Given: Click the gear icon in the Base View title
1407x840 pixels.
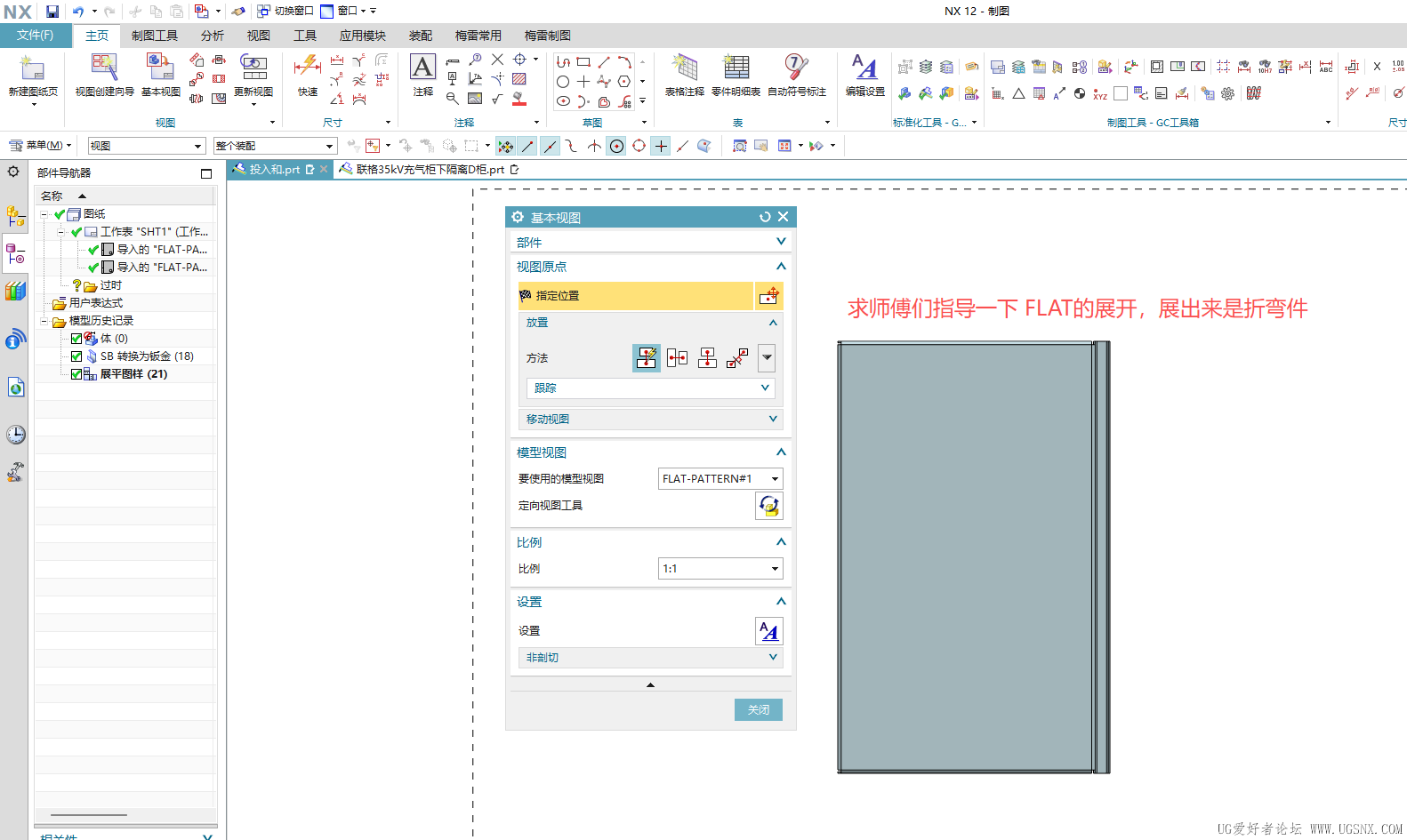Looking at the screenshot, I should pyautogui.click(x=518, y=217).
